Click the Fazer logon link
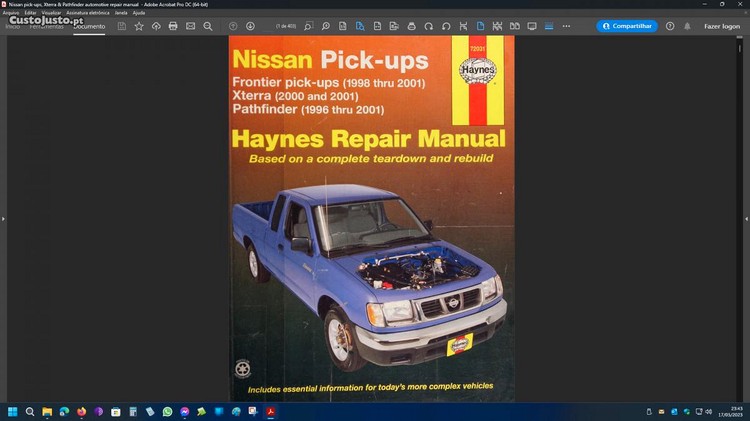 722,26
